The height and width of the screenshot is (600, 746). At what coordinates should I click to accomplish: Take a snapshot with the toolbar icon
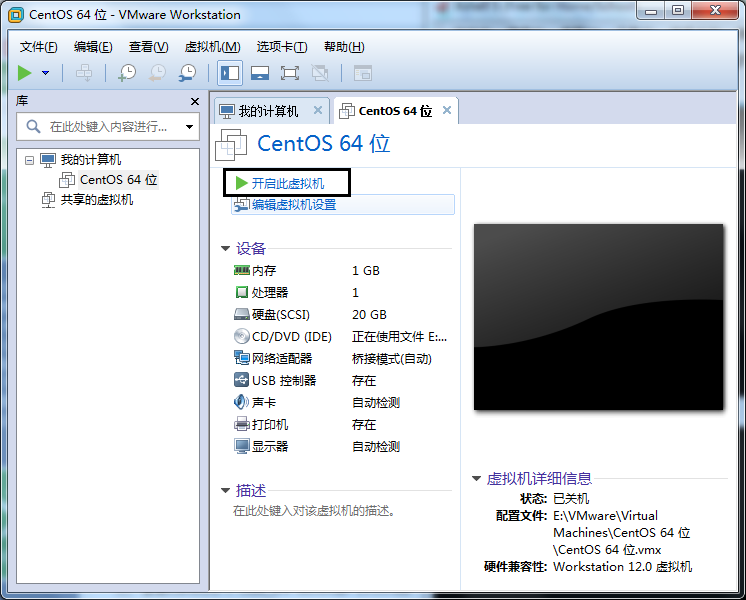click(127, 73)
